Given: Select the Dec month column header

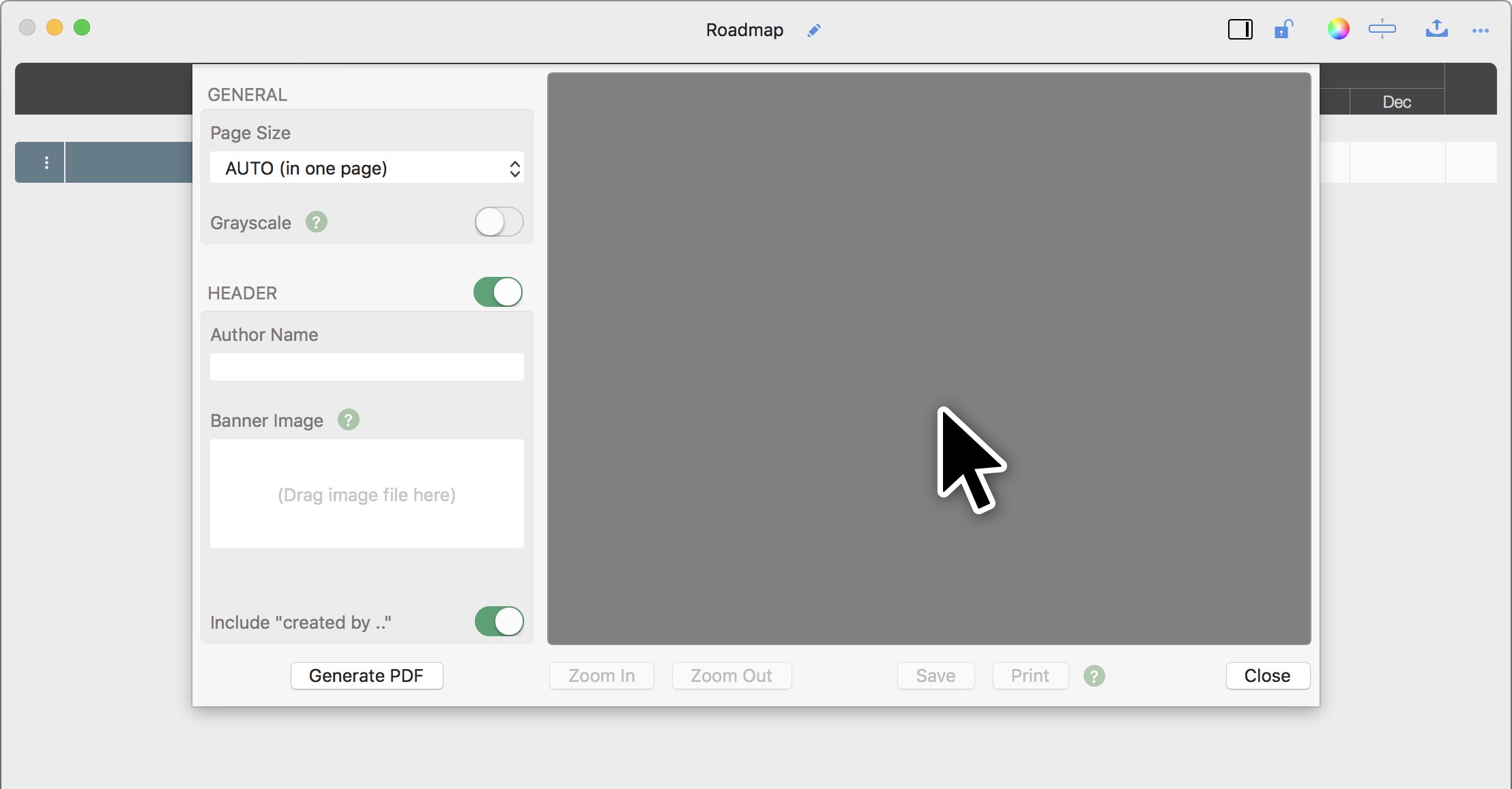Looking at the screenshot, I should [x=1396, y=102].
